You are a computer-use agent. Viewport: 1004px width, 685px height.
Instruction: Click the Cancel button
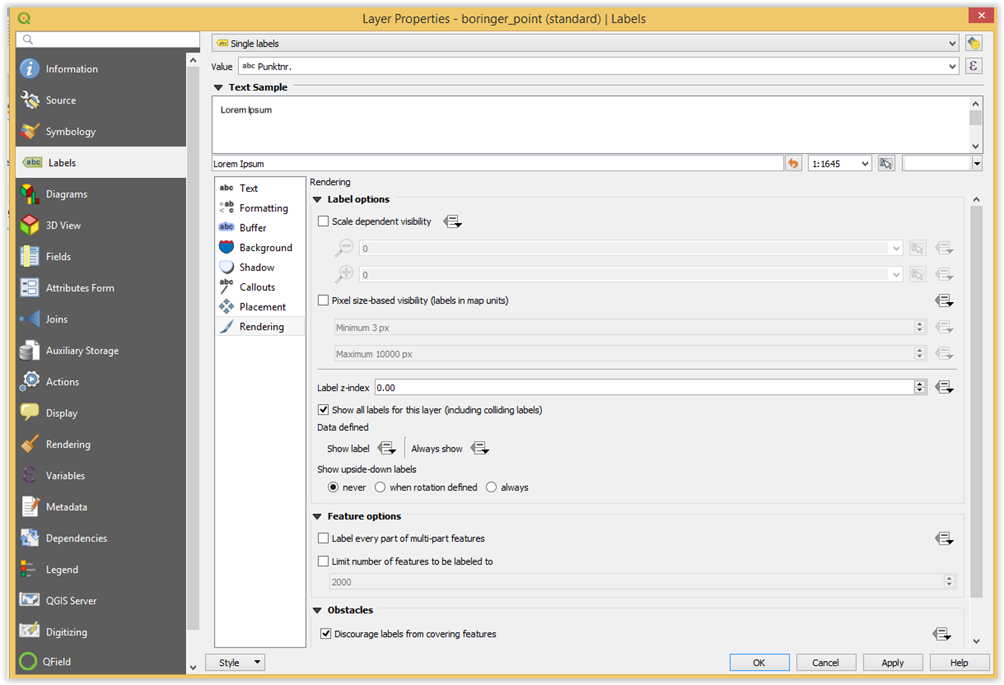coord(826,663)
